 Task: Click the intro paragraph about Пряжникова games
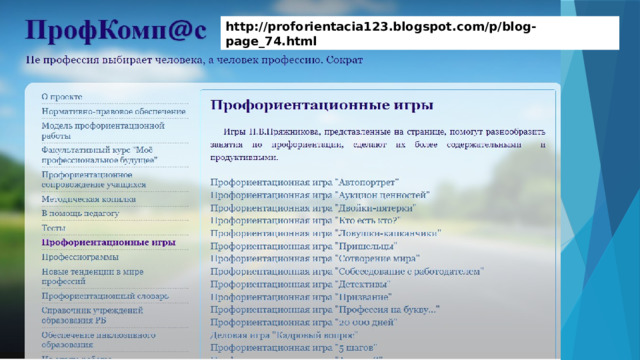[x=378, y=144]
